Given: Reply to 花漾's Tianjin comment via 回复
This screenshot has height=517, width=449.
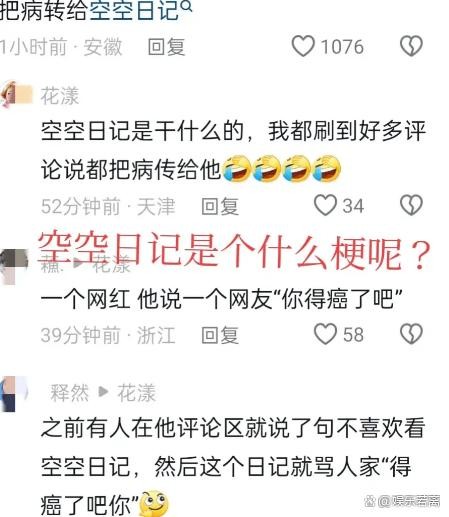Looking at the screenshot, I should (x=220, y=206).
